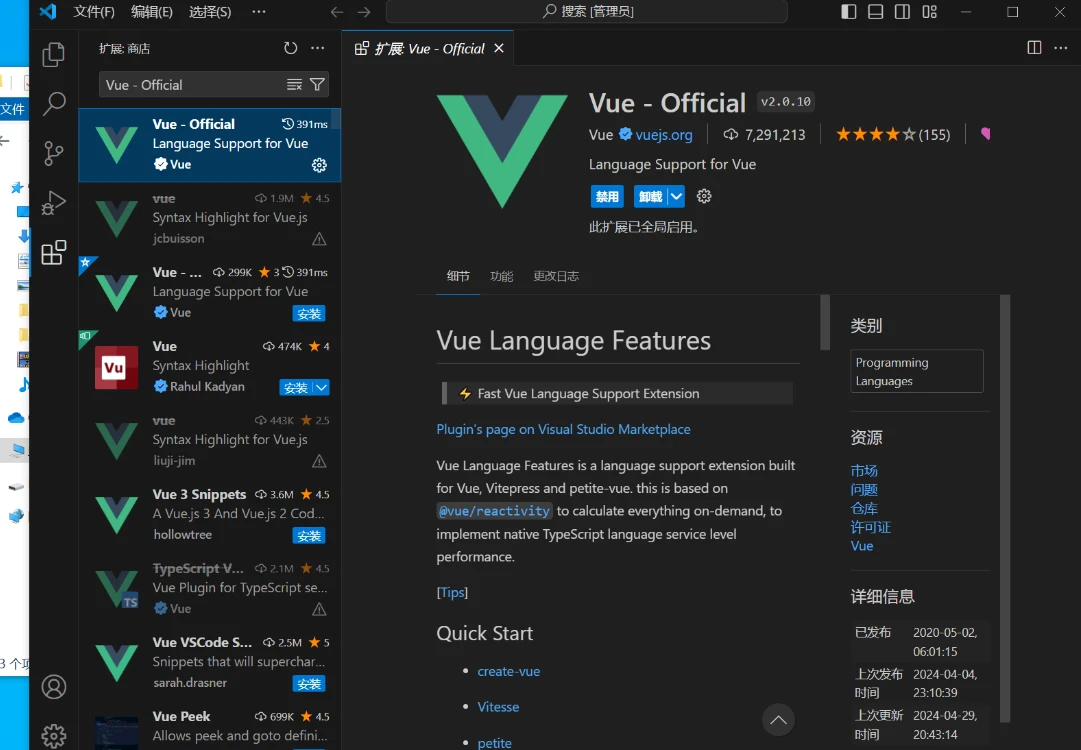Screen dimensions: 1081x750
Task: Open extensions view more actions menu
Action: coord(318,48)
